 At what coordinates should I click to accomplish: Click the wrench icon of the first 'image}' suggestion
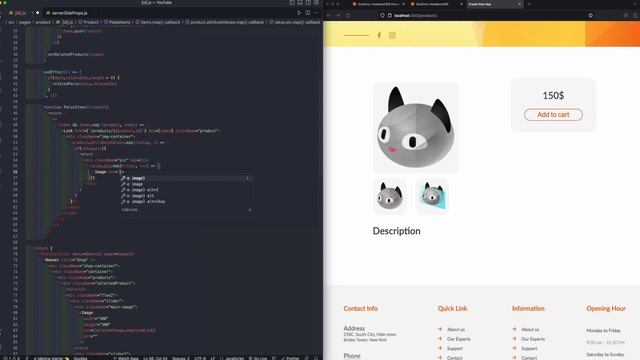123,178
